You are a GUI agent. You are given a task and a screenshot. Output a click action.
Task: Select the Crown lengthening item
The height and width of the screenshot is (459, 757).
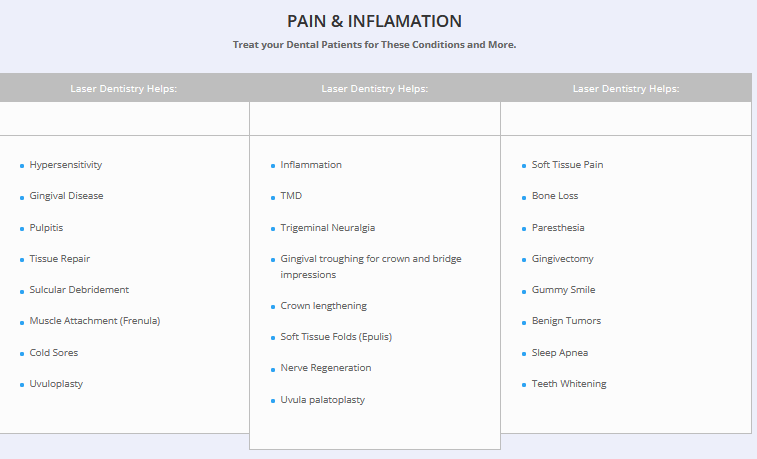324,306
